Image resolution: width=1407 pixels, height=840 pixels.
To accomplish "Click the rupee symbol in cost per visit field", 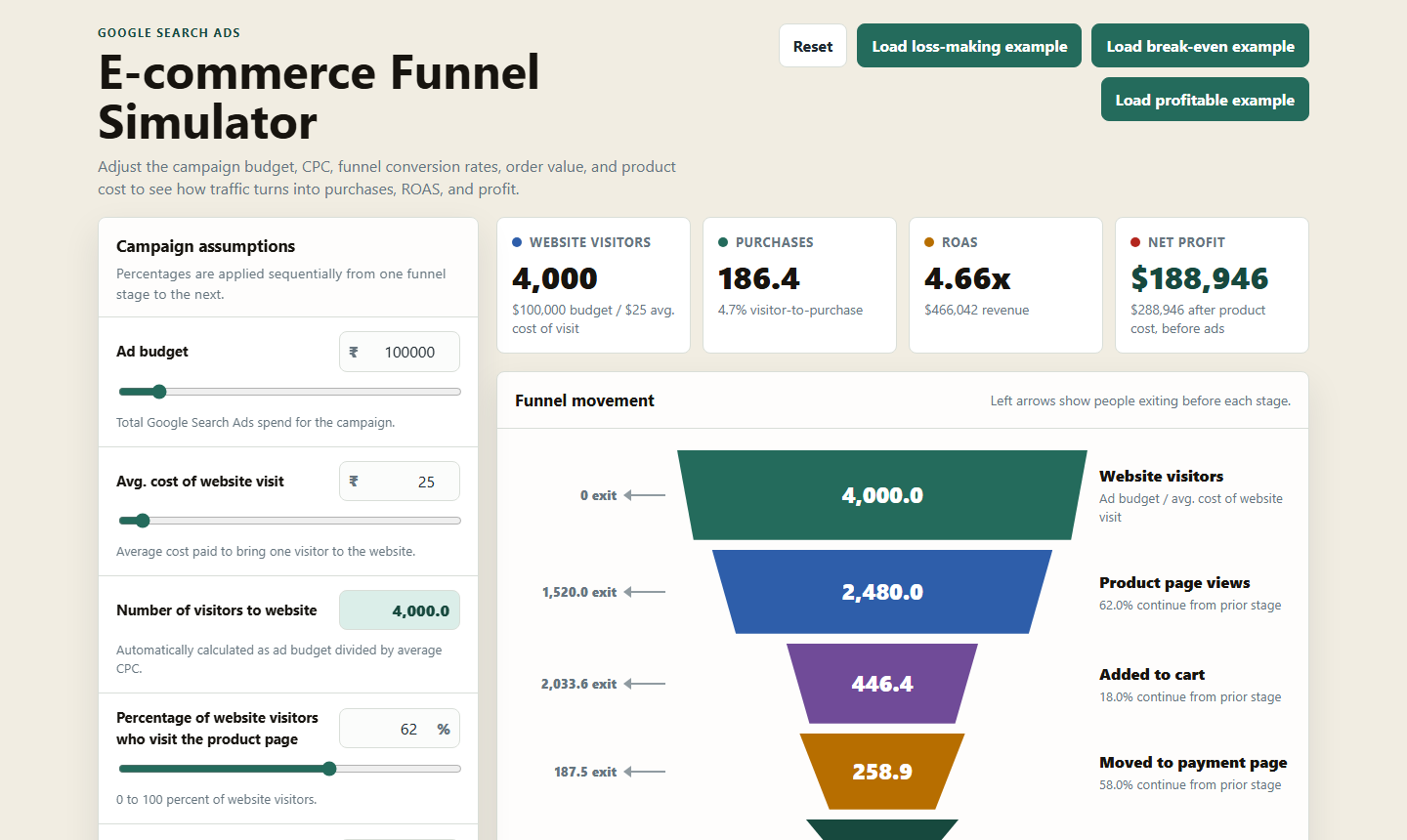I will click(x=354, y=482).
